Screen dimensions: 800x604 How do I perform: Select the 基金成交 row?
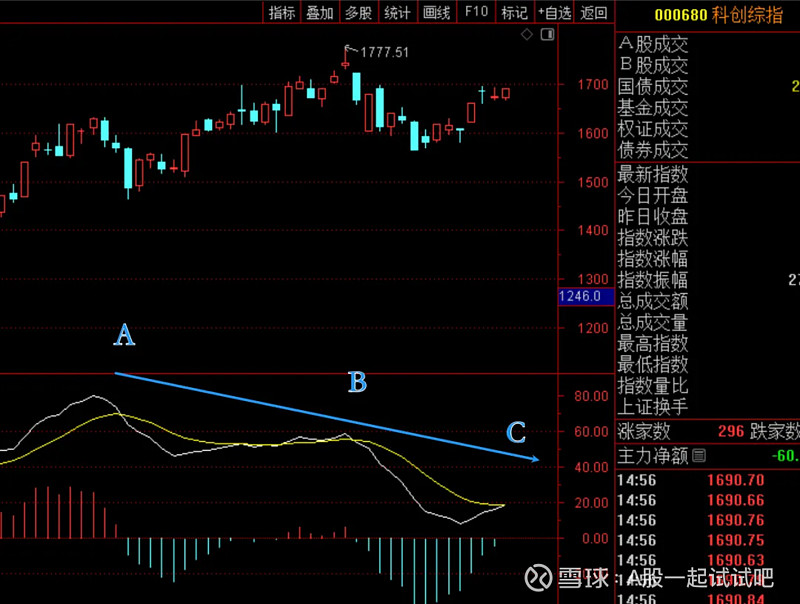click(x=707, y=108)
